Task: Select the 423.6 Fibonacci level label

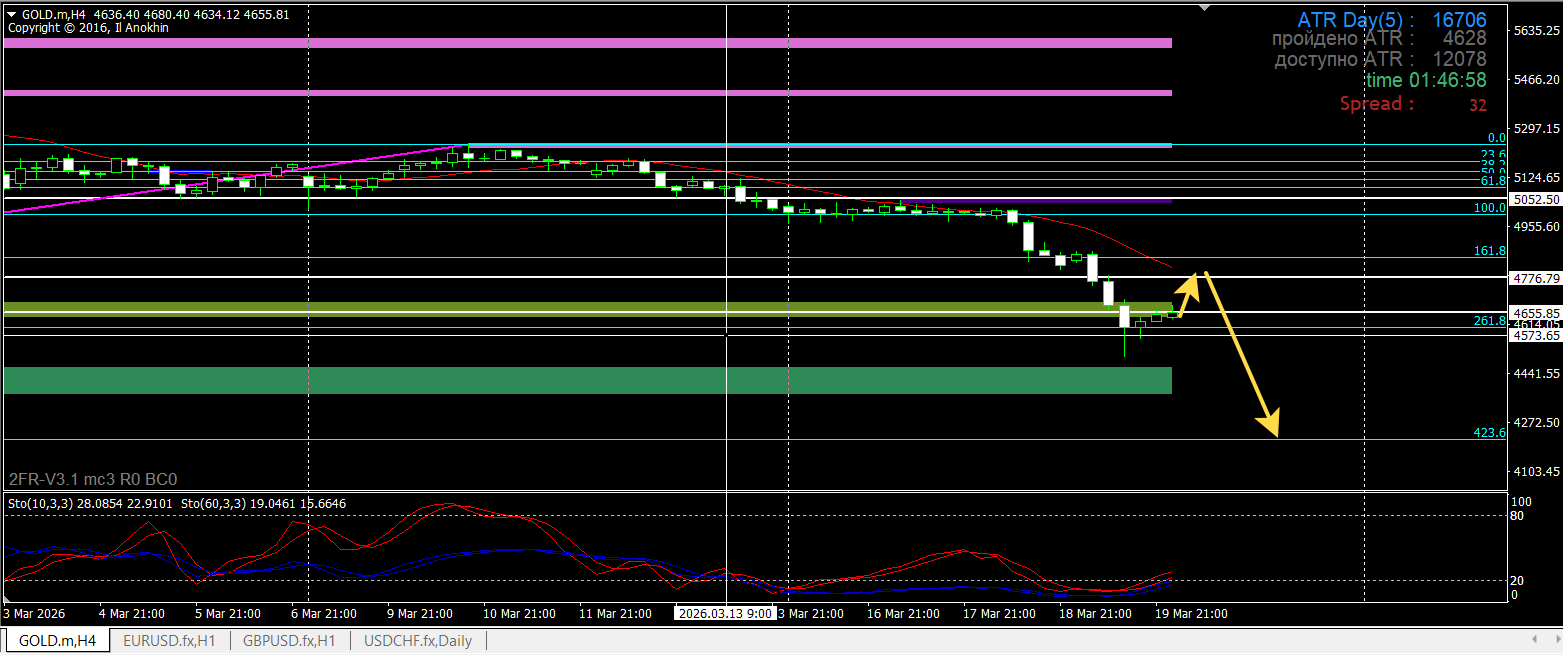Action: coord(1491,433)
